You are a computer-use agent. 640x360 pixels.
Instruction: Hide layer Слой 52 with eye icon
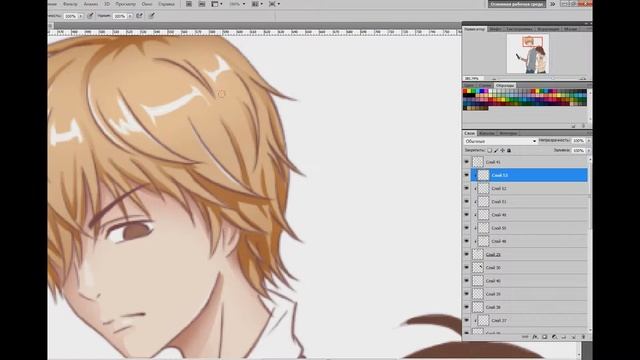(x=467, y=188)
